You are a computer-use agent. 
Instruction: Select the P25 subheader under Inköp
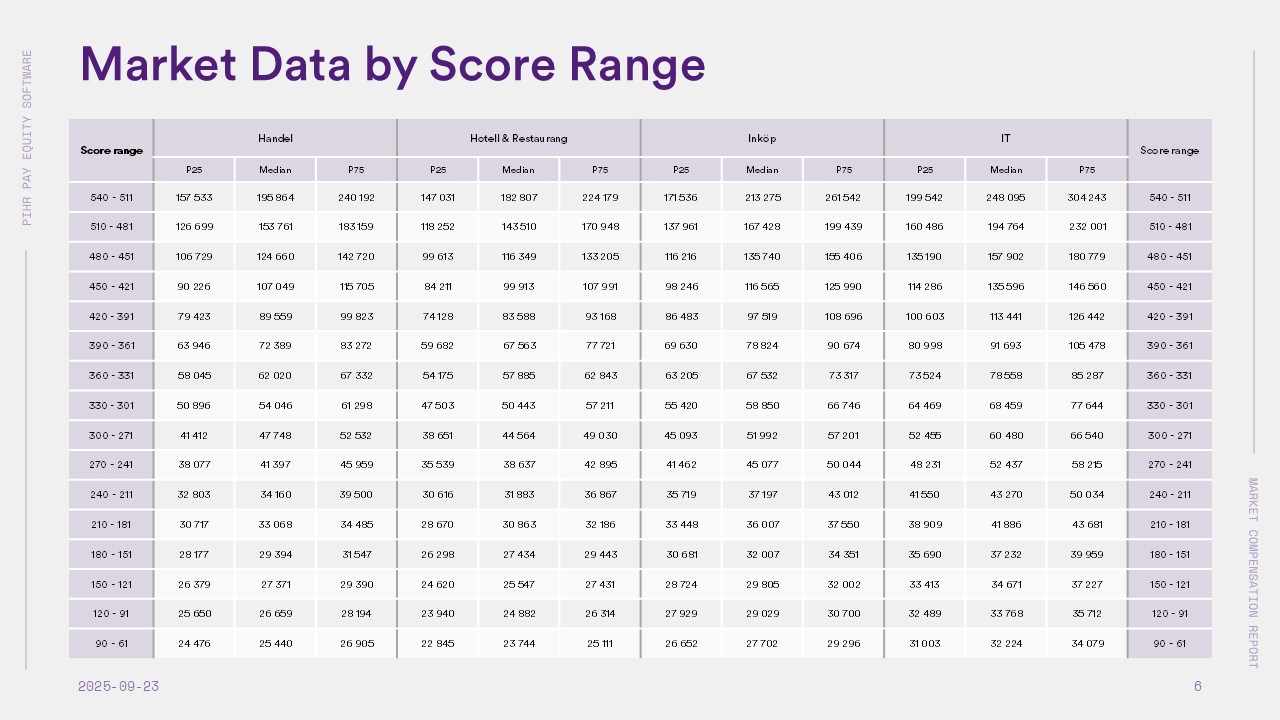pos(681,170)
